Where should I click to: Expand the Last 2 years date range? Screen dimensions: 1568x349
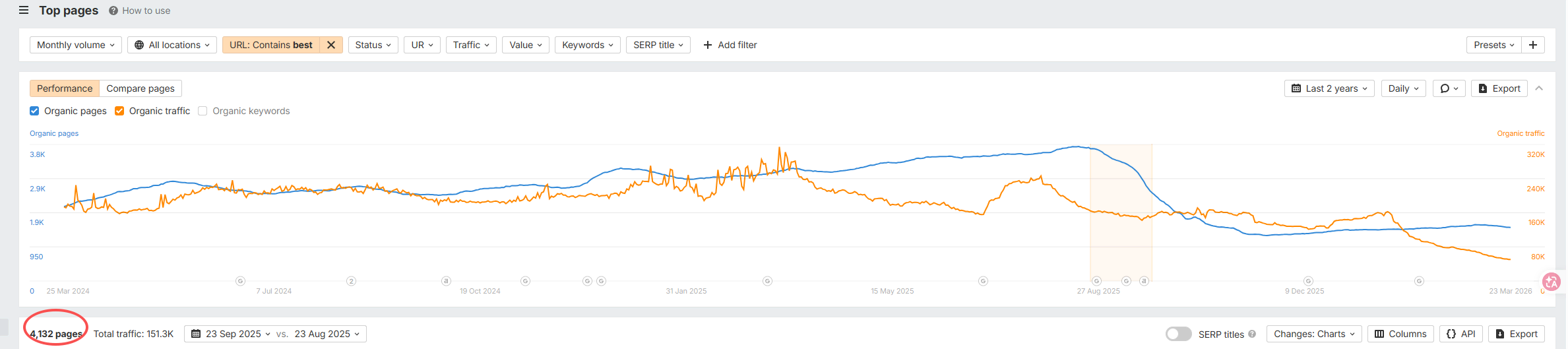[1329, 88]
